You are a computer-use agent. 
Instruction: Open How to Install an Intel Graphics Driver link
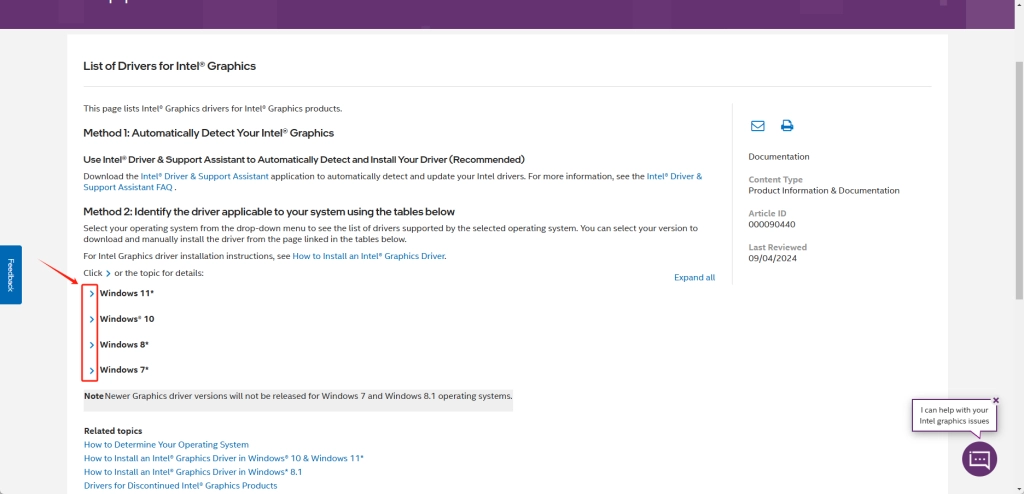(x=368, y=256)
